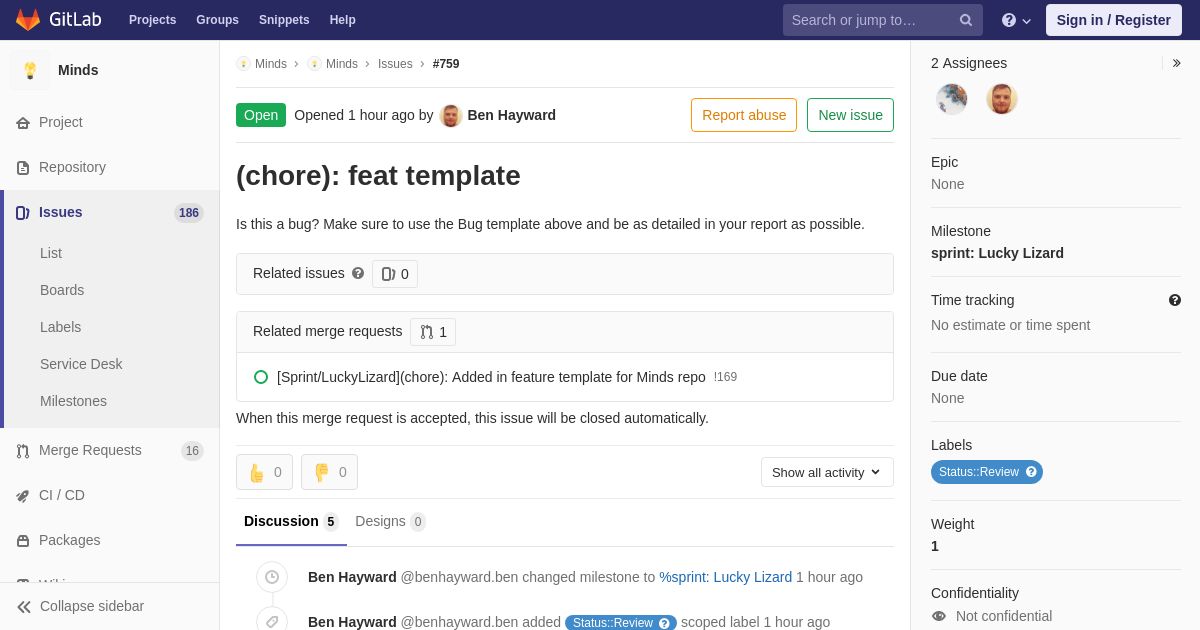Viewport: 1200px width, 630px height.
Task: Click the Report abuse button
Action: pos(744,115)
